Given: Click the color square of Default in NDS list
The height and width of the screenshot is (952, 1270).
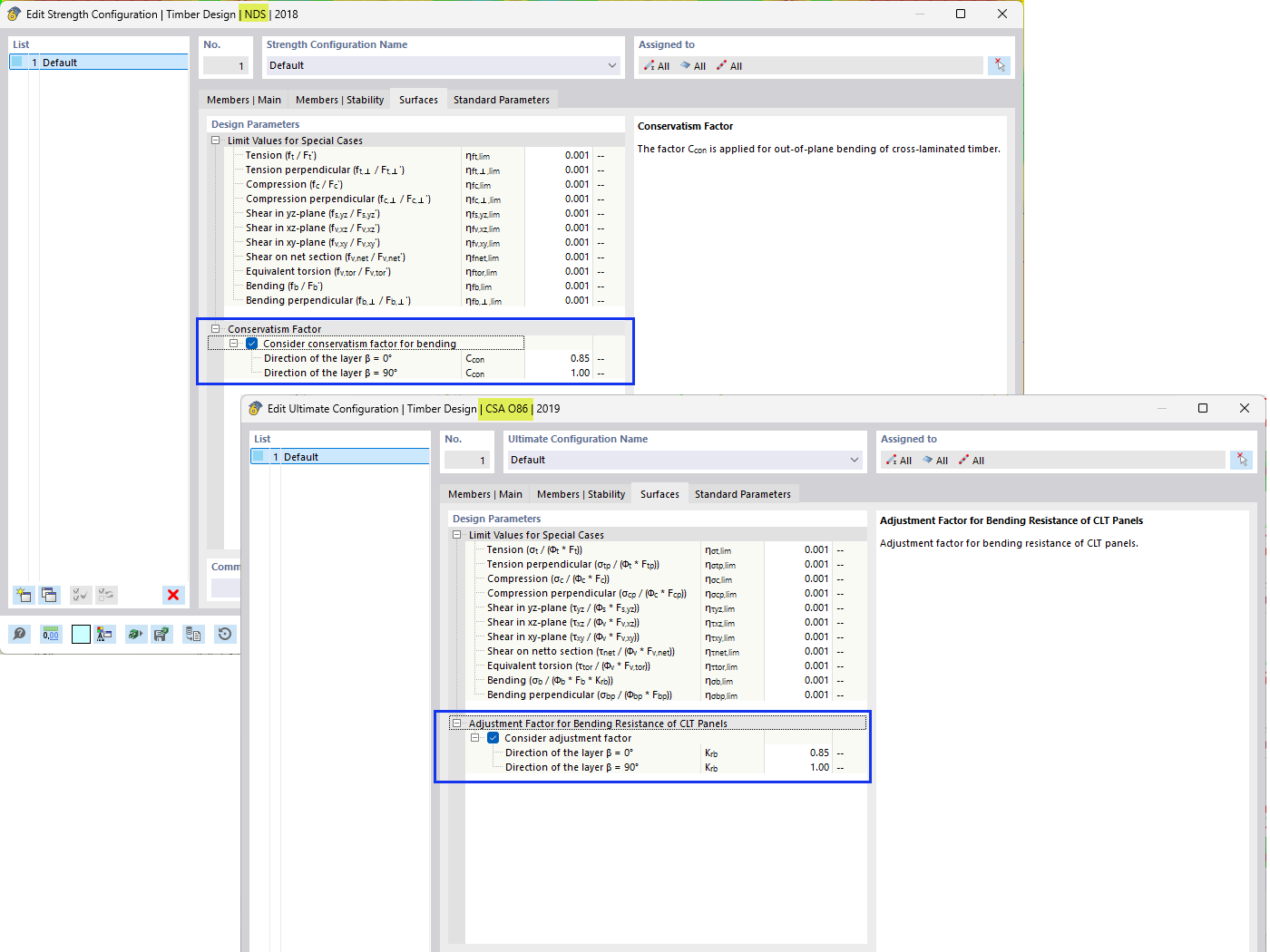Looking at the screenshot, I should click(17, 62).
